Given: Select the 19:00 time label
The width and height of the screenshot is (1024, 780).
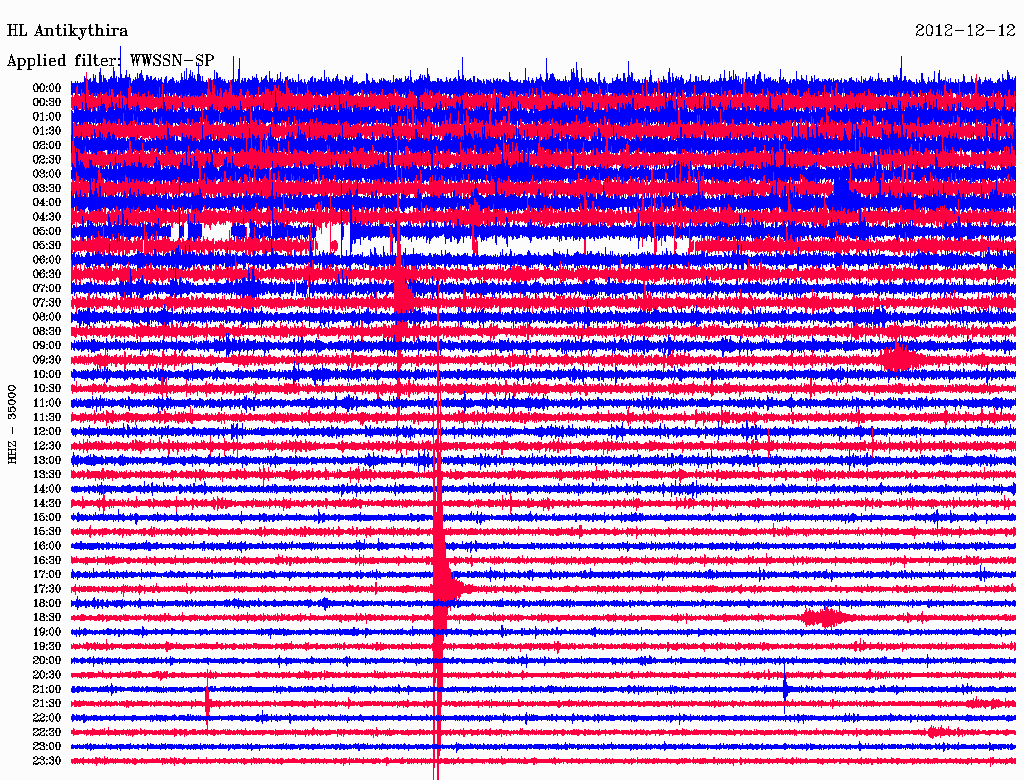Looking at the screenshot, I should point(47,632).
